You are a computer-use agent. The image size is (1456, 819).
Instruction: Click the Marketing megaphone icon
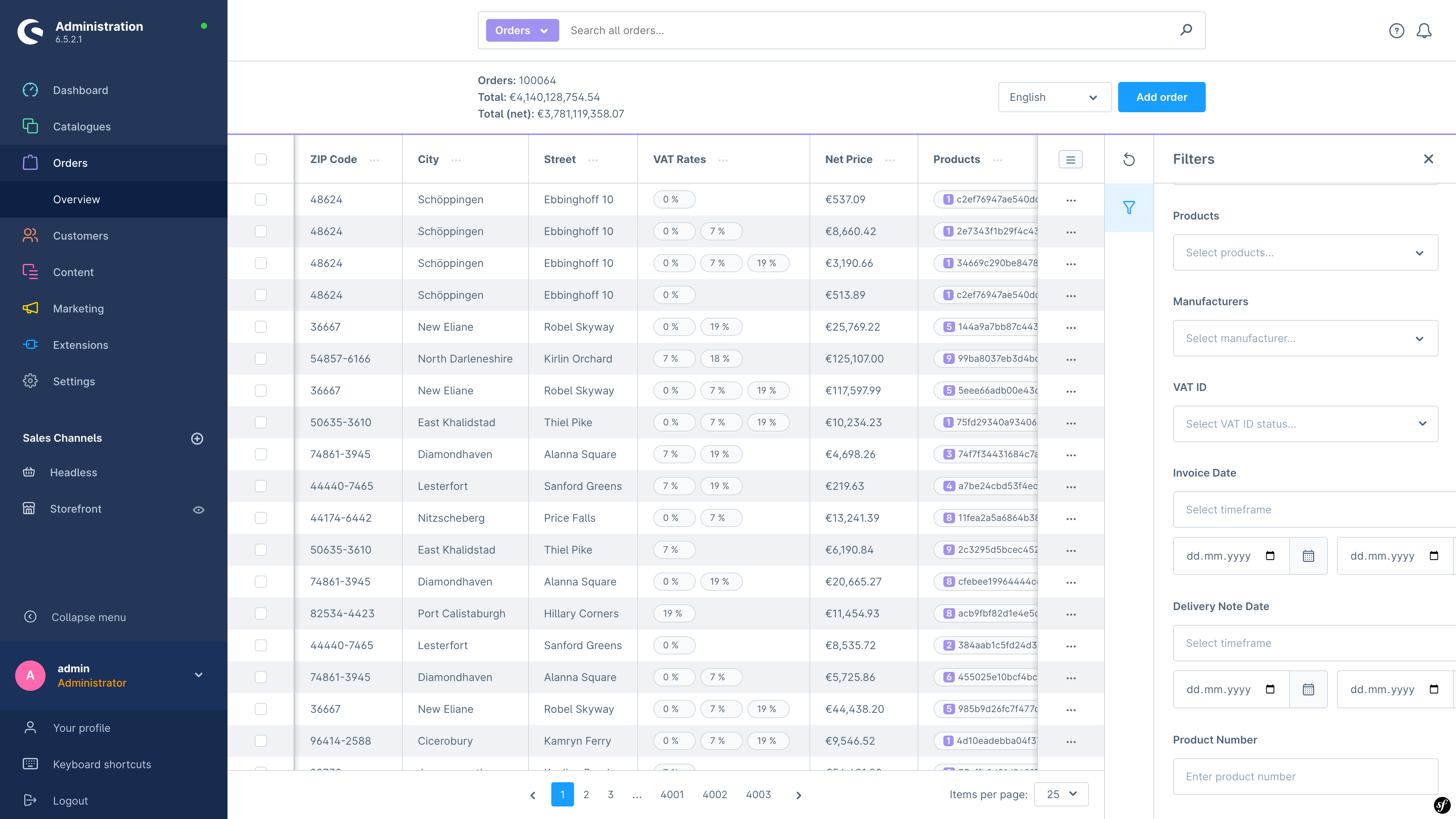coord(30,308)
